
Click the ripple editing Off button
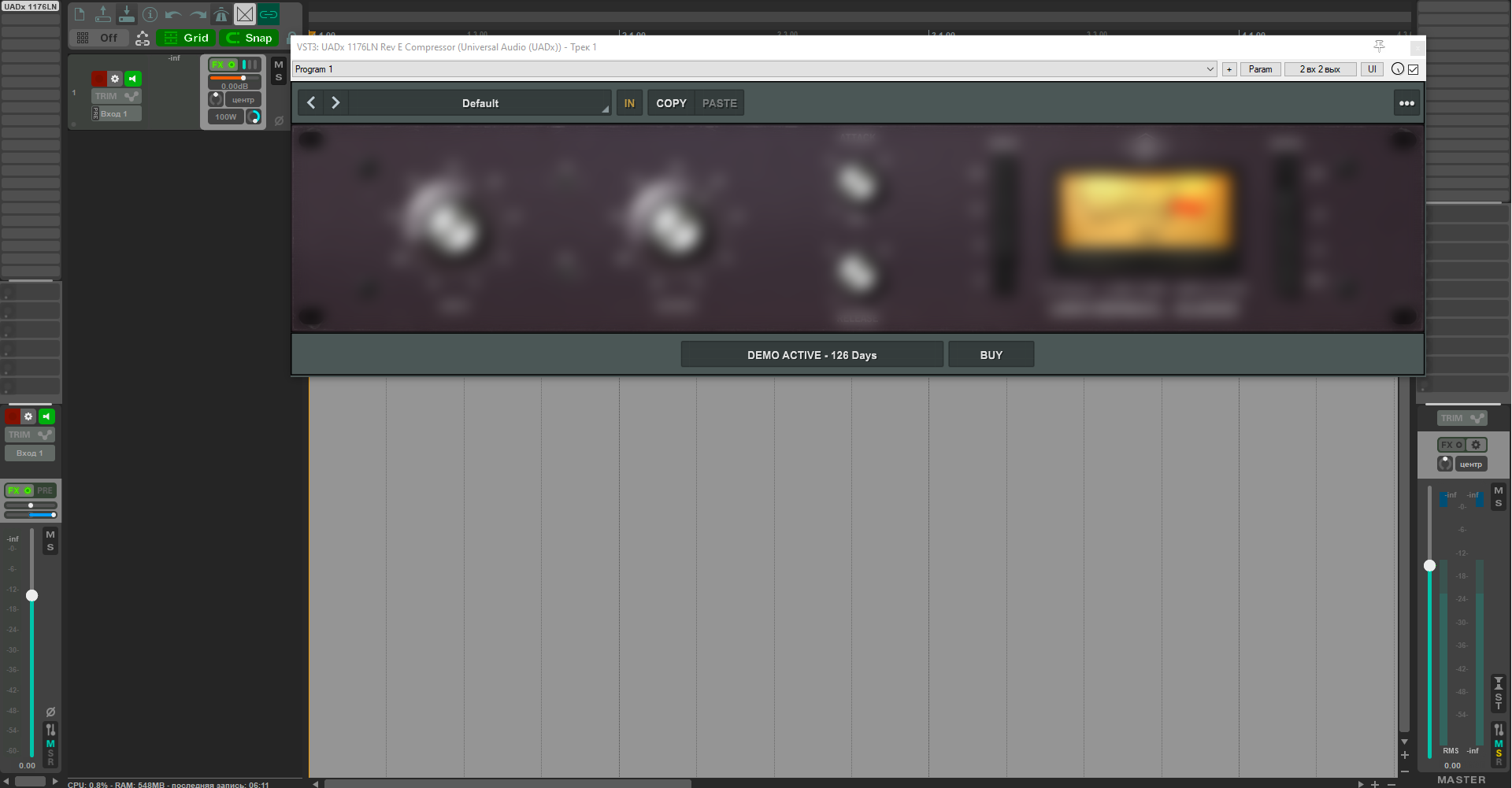99,38
